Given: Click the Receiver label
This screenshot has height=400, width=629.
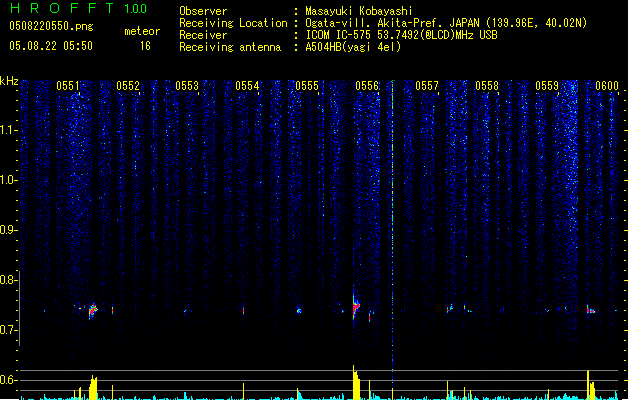Looking at the screenshot, I should coord(203,35).
